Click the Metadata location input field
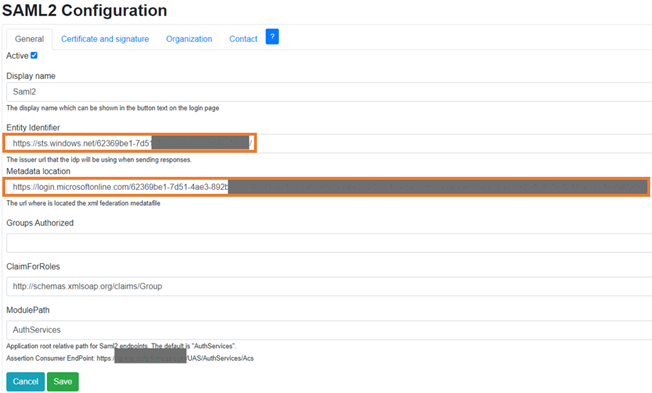Image resolution: width=652 pixels, height=393 pixels. click(329, 187)
